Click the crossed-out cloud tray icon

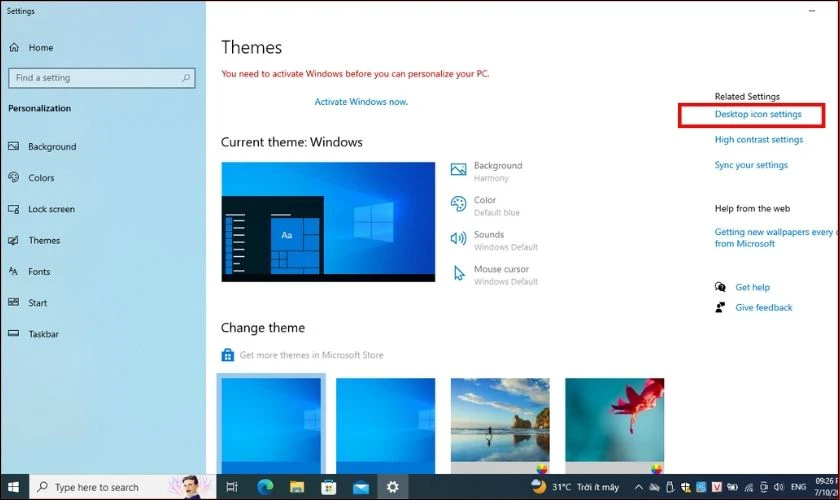point(654,487)
